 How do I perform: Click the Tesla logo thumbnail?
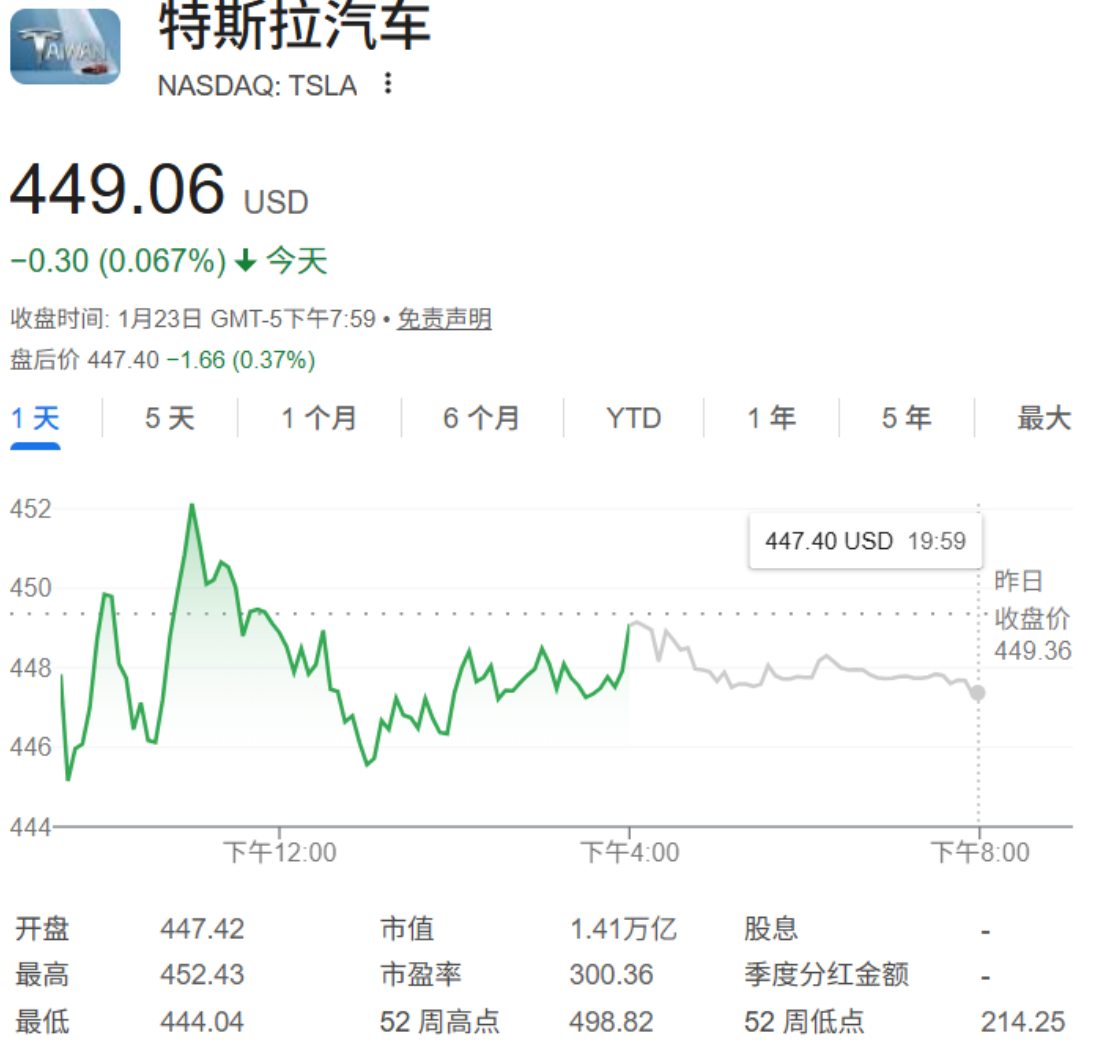(65, 46)
